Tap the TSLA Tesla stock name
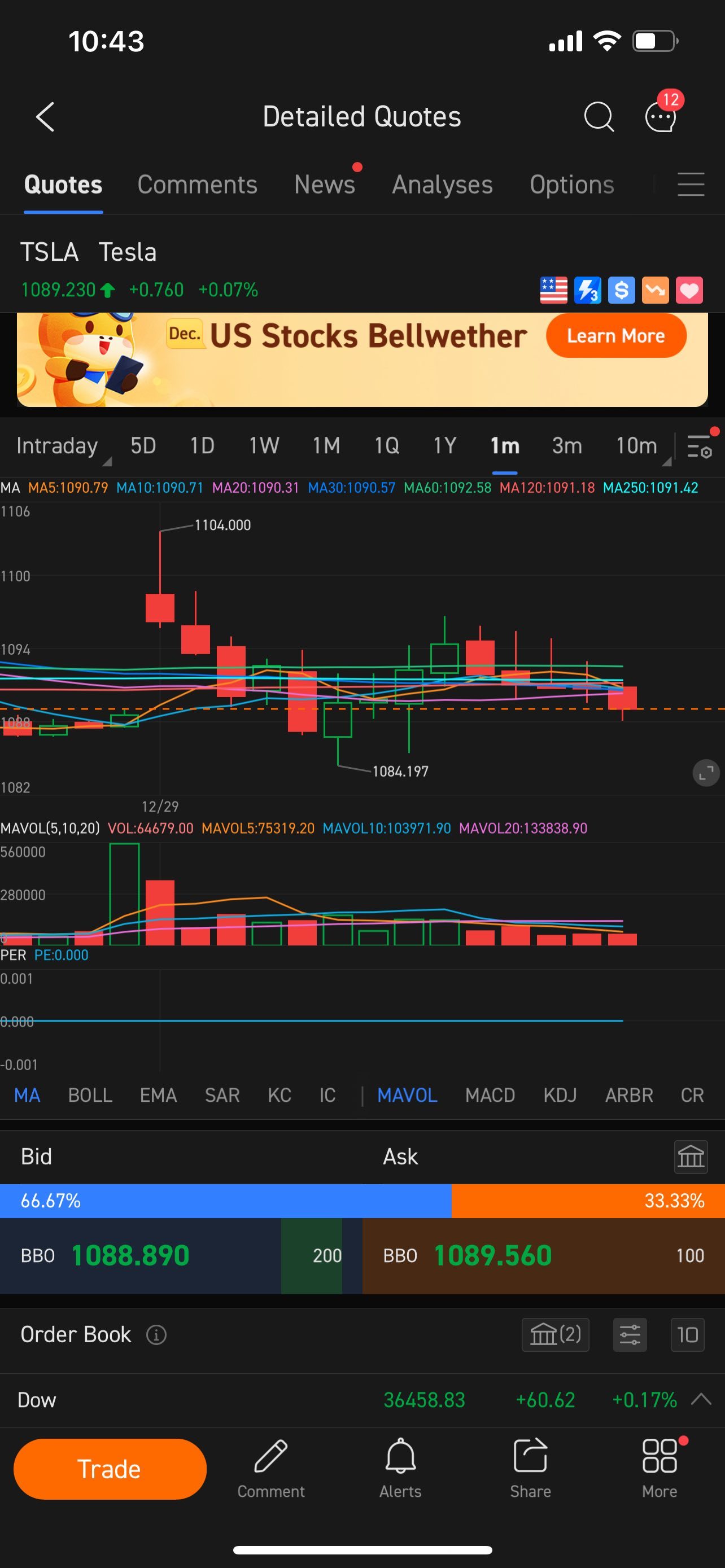The image size is (725, 1568). click(88, 251)
